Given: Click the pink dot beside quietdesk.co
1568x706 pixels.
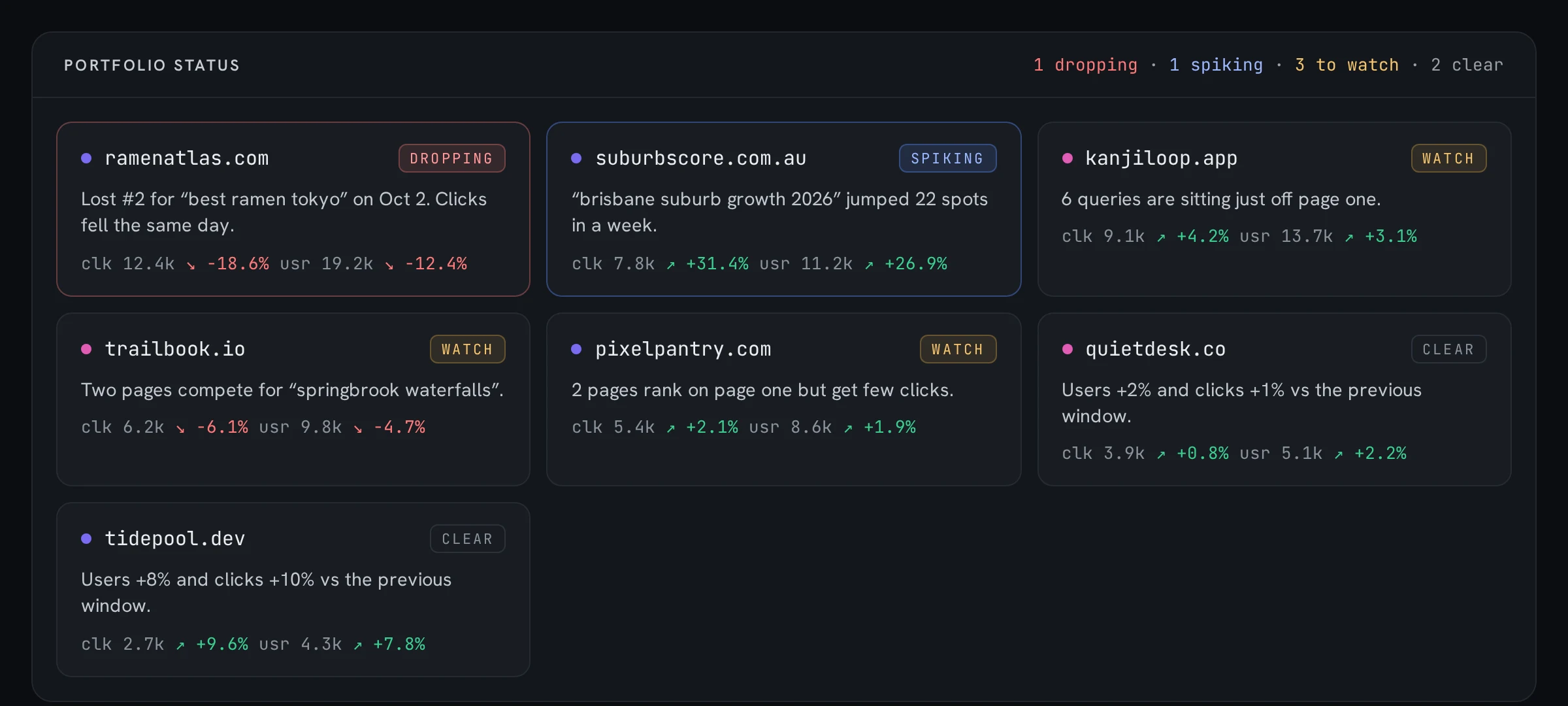Looking at the screenshot, I should click(1068, 349).
